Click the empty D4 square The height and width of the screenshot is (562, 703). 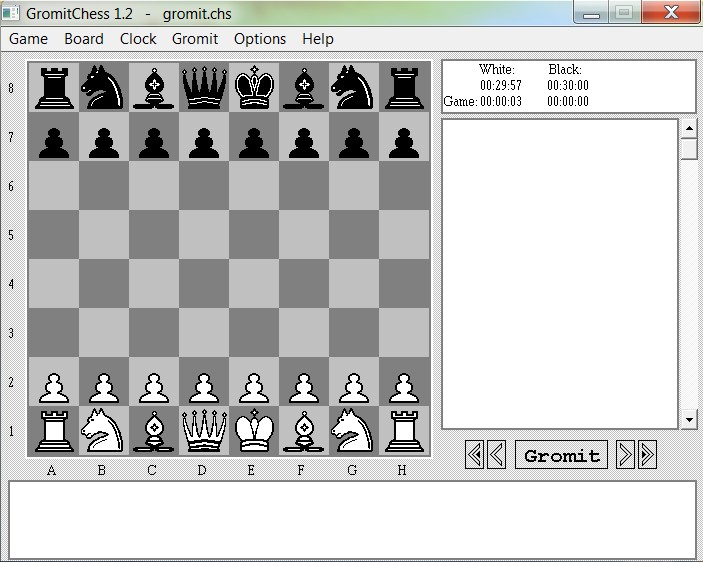[x=204, y=284]
